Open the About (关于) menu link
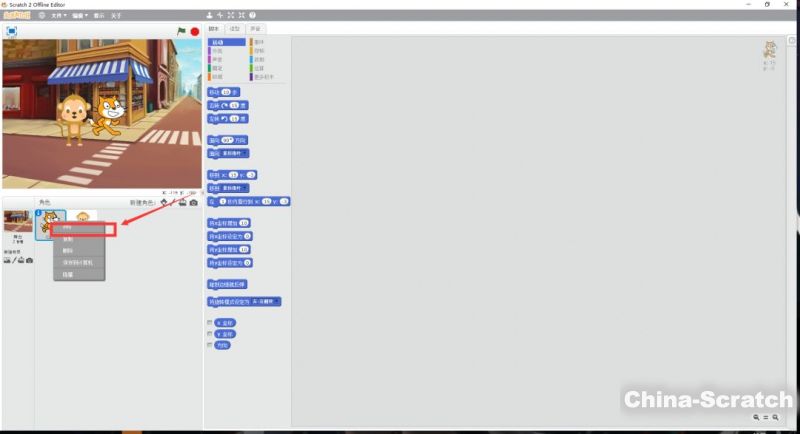The height and width of the screenshot is (434, 800). coord(116,16)
